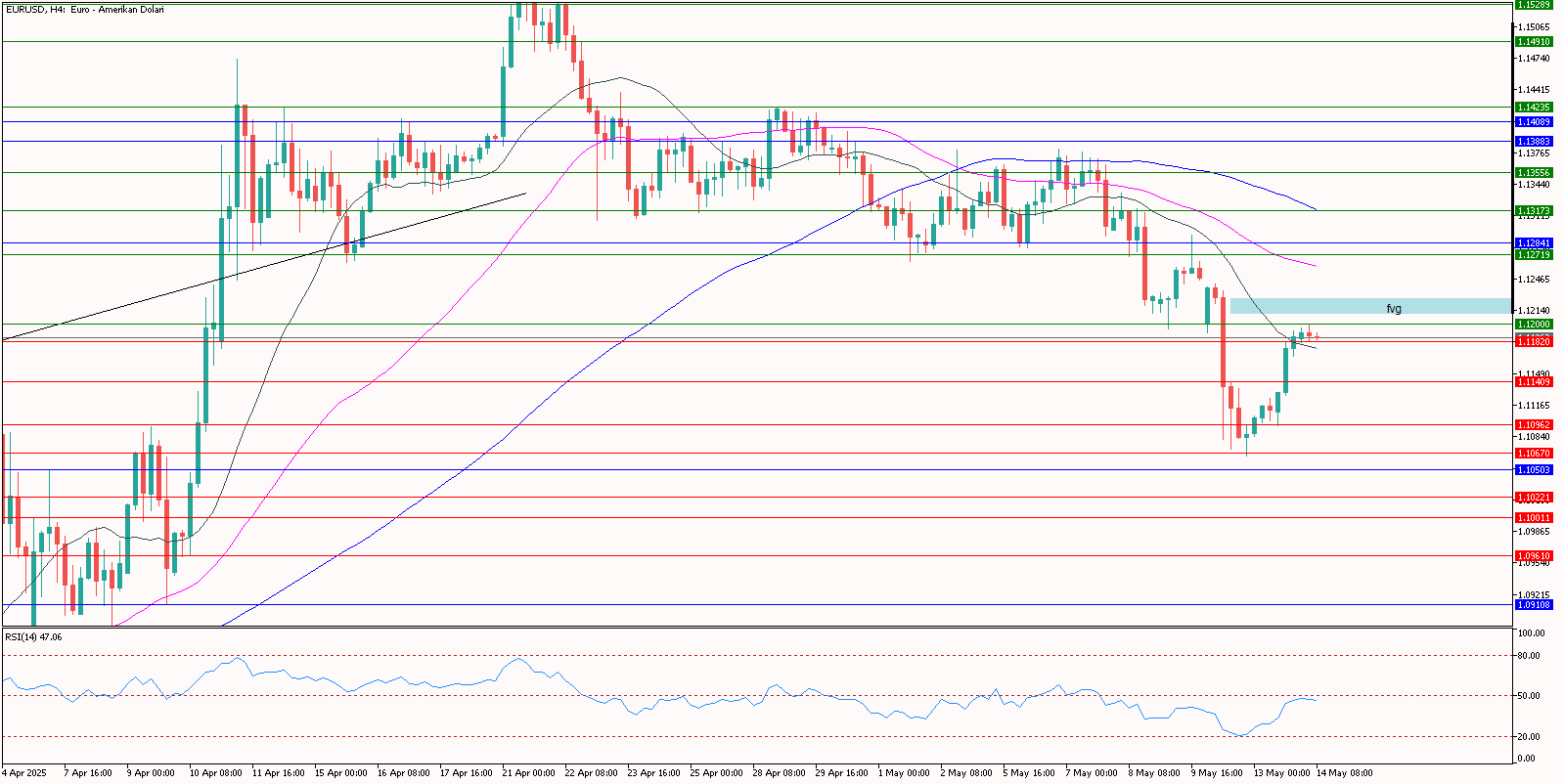Click the 7 Apr 16:00 time axis label

[88, 773]
